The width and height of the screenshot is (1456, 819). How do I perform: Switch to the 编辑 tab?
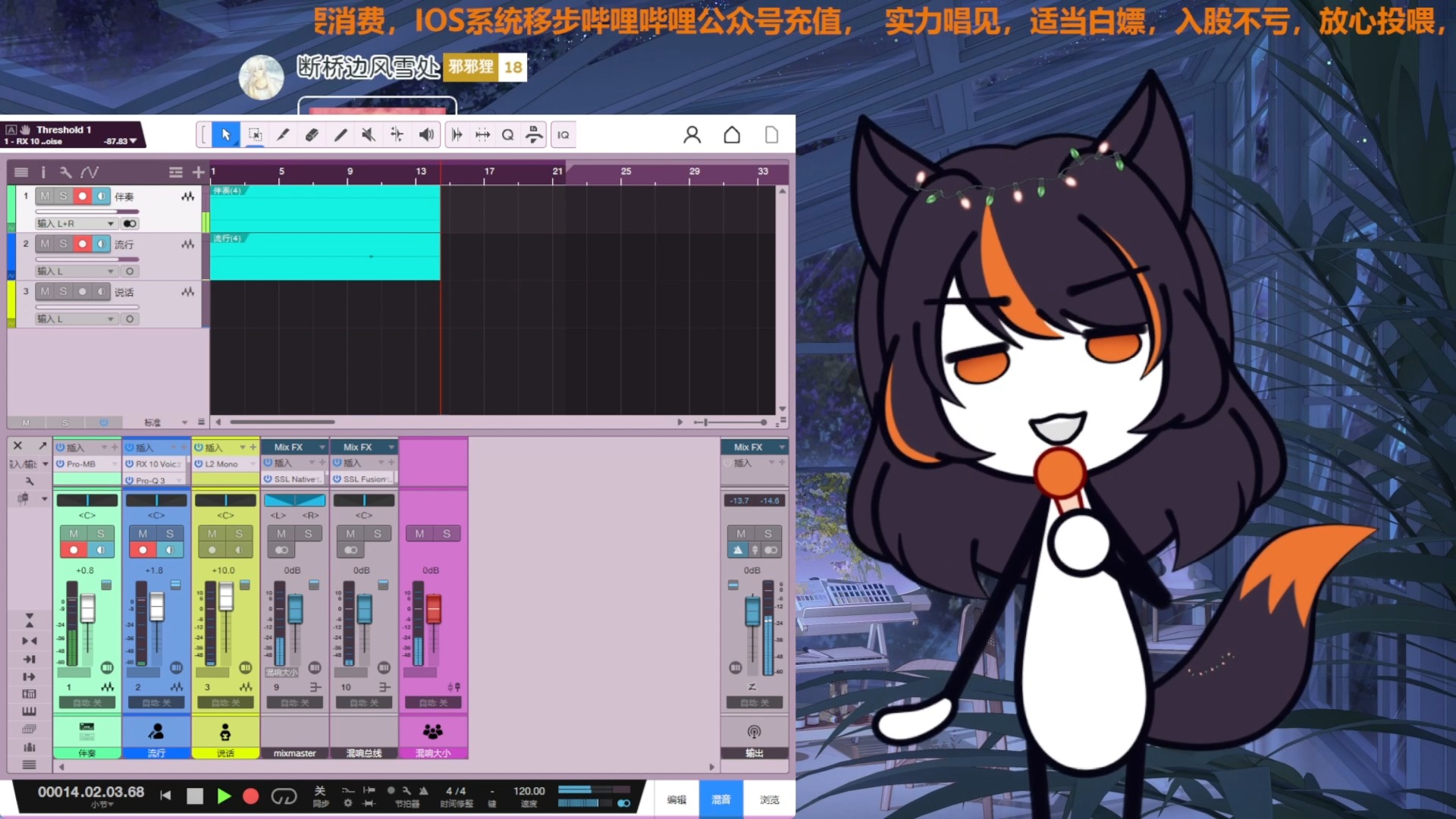coord(676,799)
